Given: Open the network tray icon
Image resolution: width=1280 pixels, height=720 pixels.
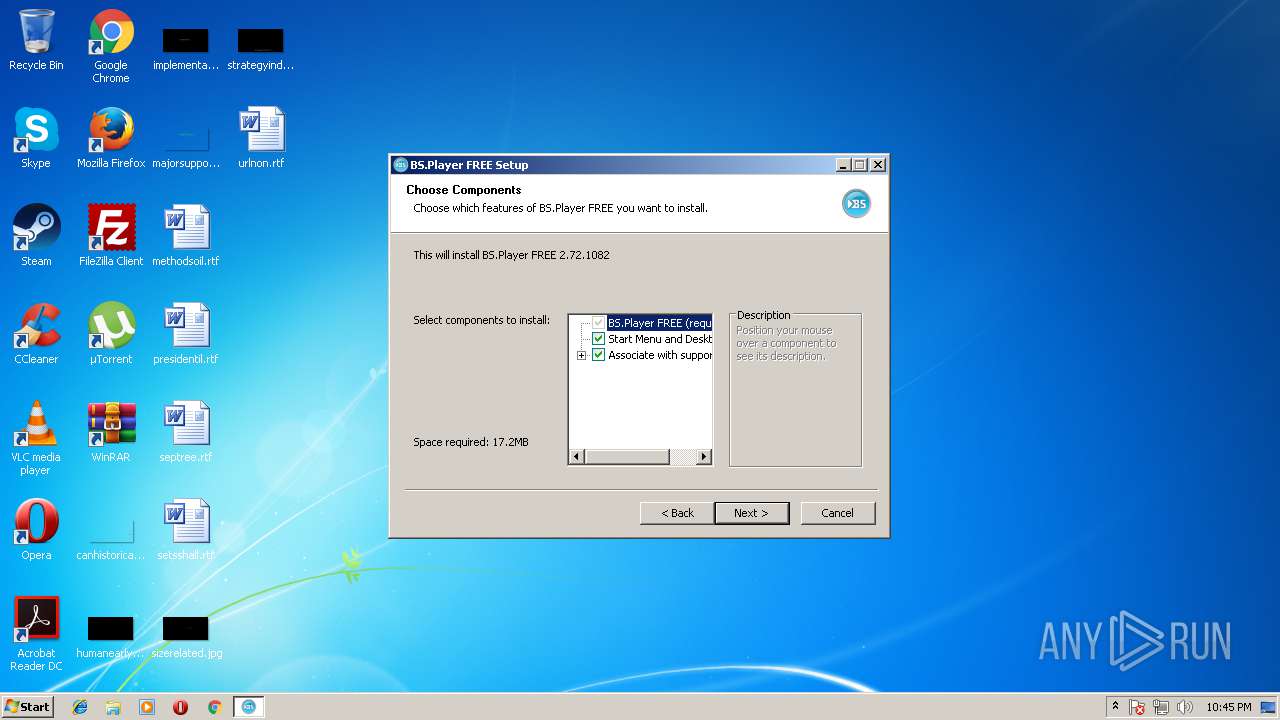Looking at the screenshot, I should 1161,707.
